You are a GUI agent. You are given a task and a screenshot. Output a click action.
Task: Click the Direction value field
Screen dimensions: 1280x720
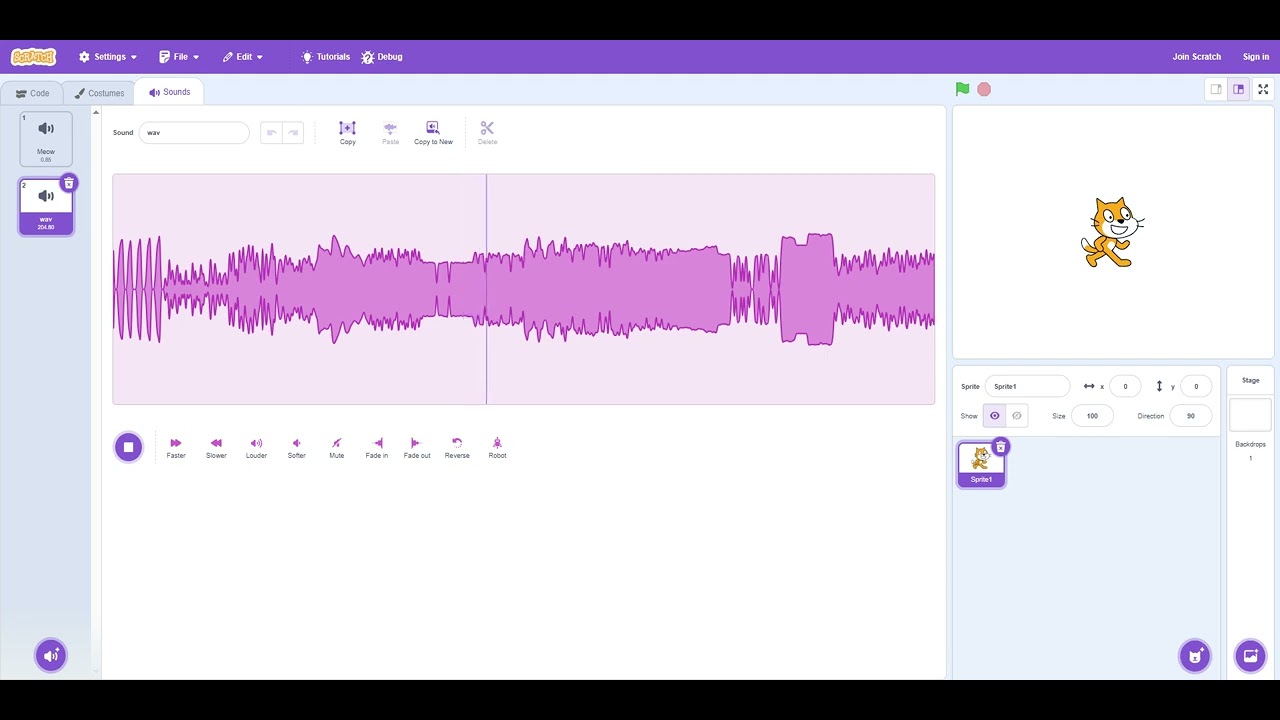pyautogui.click(x=1190, y=416)
